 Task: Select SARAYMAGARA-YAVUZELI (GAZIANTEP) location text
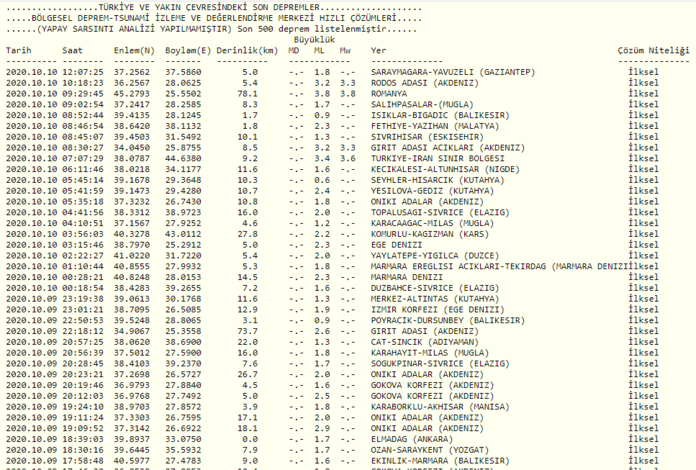(453, 72)
